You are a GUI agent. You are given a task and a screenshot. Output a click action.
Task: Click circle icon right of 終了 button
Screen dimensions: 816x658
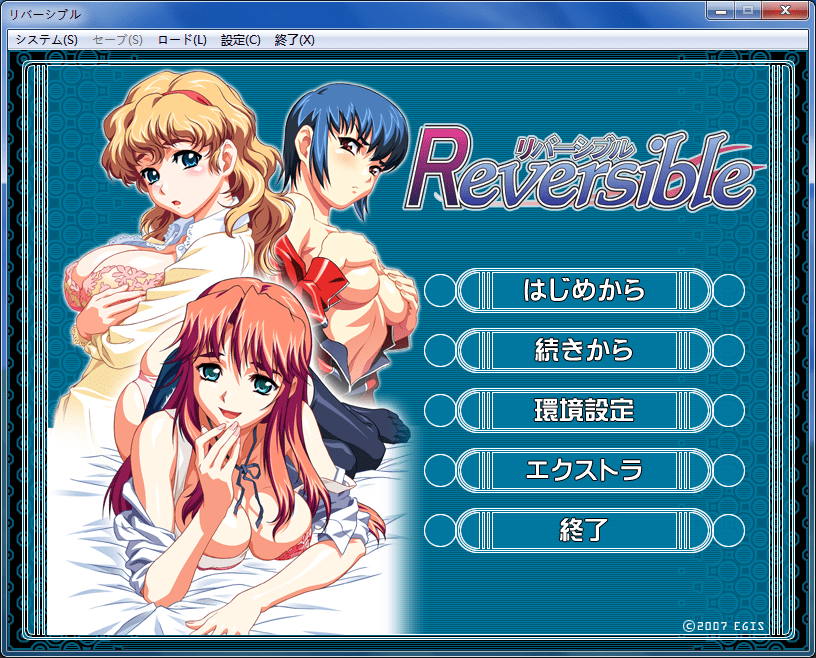click(729, 530)
